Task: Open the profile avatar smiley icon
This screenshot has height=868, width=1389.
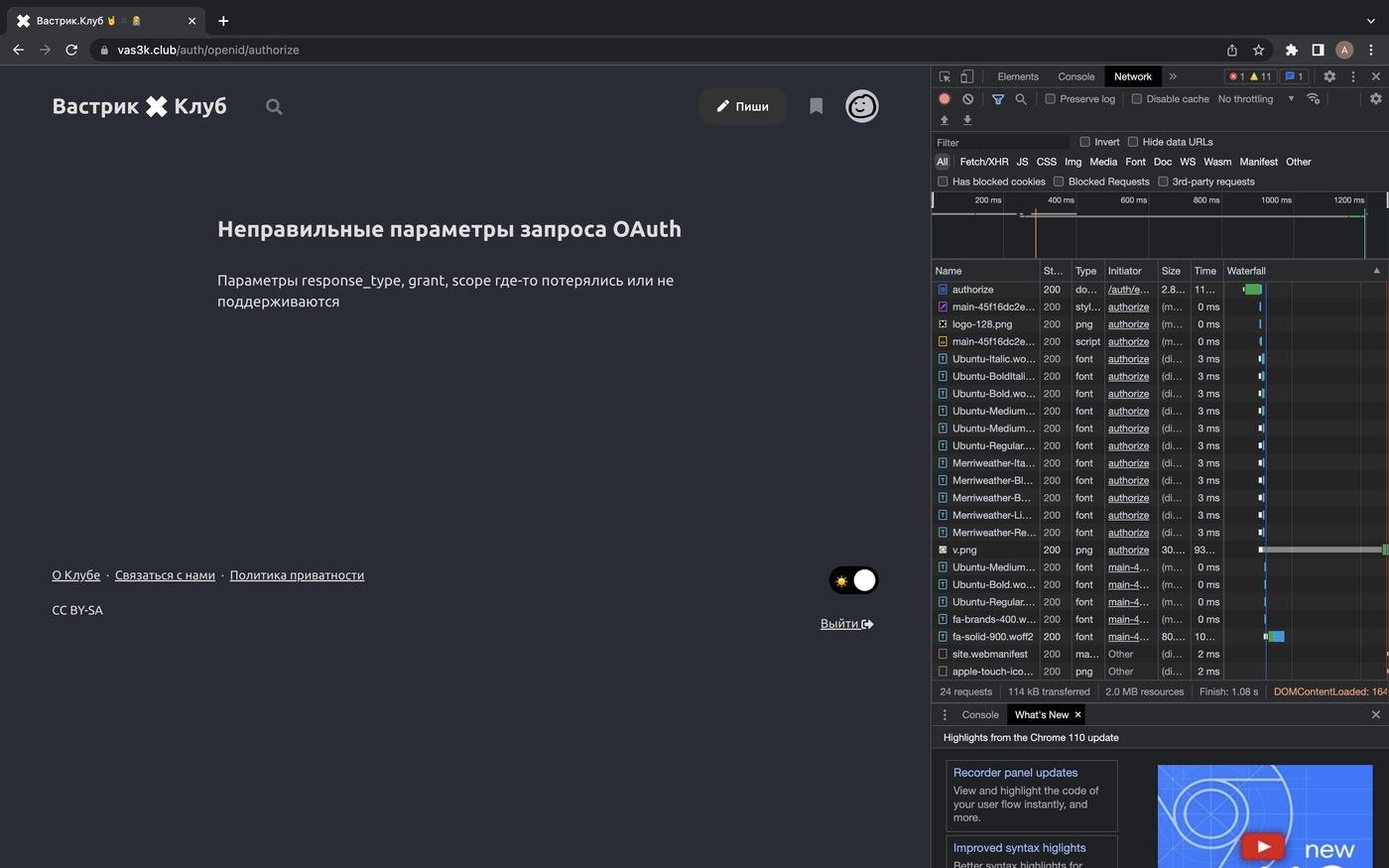Action: pos(861,106)
